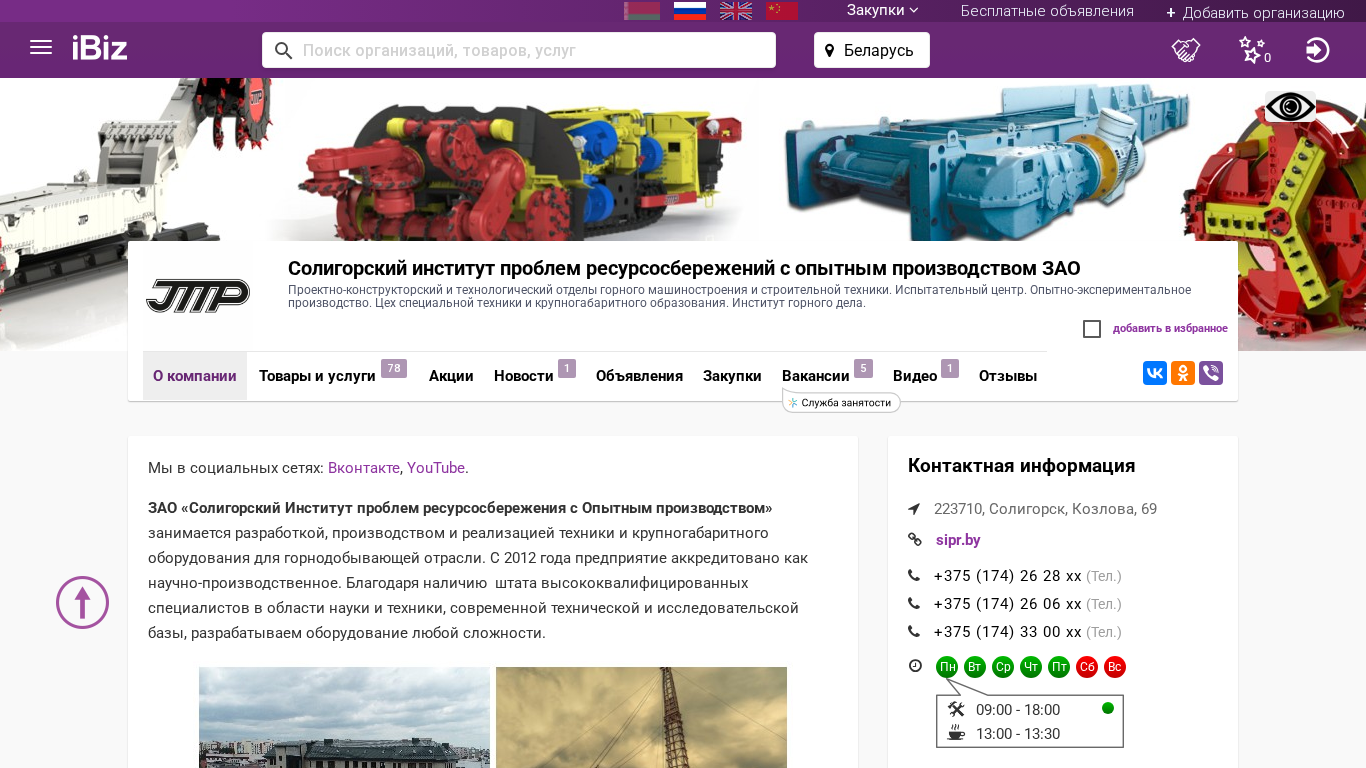1366x768 pixels.
Task: Select Monday (Пн) schedule circle
Action: click(947, 667)
